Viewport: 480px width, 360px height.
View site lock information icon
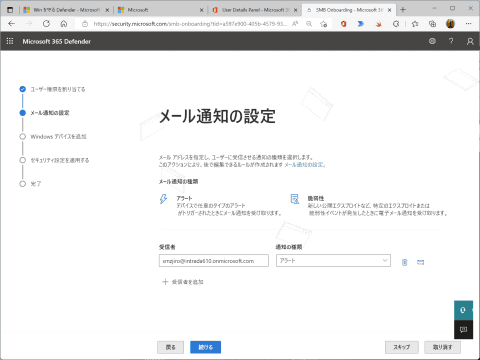click(x=85, y=24)
